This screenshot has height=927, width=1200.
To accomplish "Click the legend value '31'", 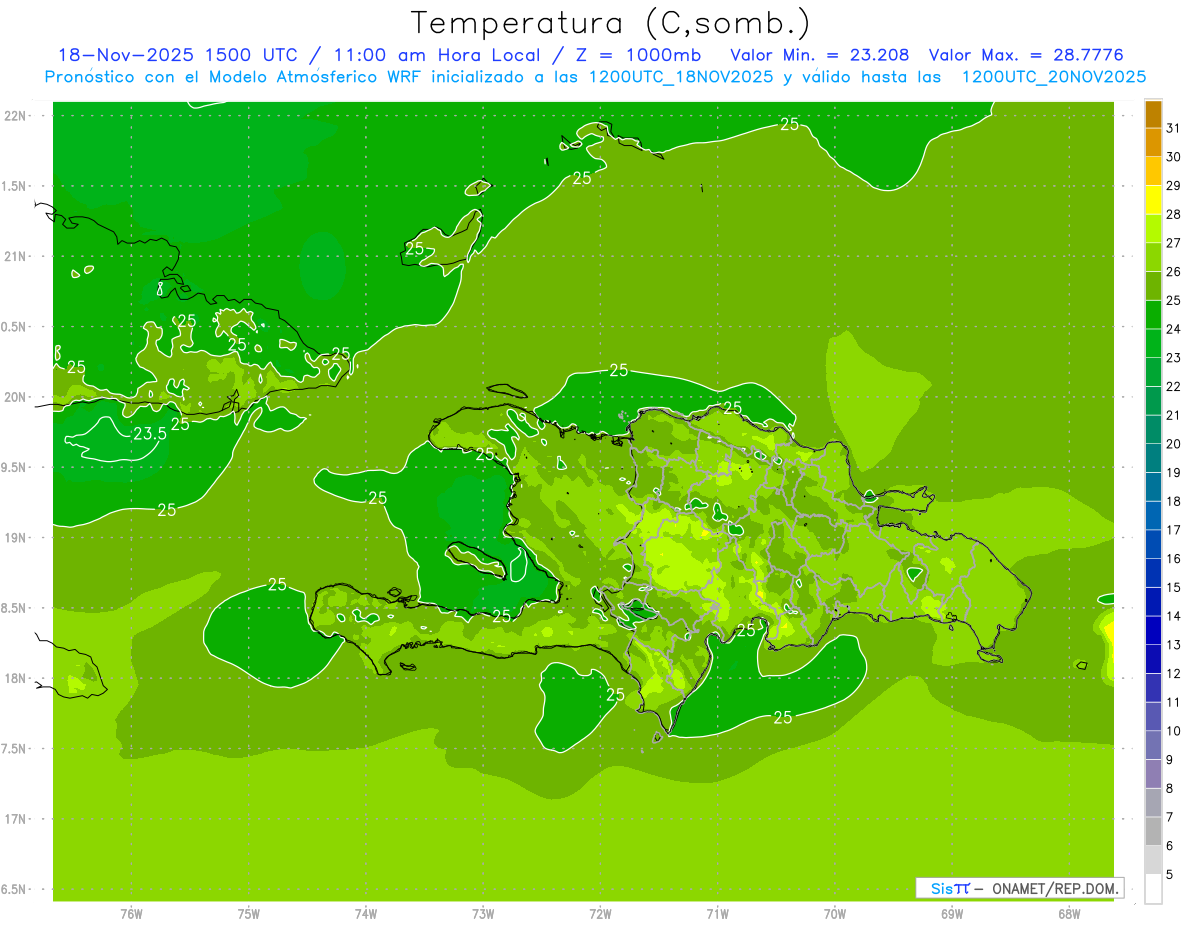I will 1174,128.
